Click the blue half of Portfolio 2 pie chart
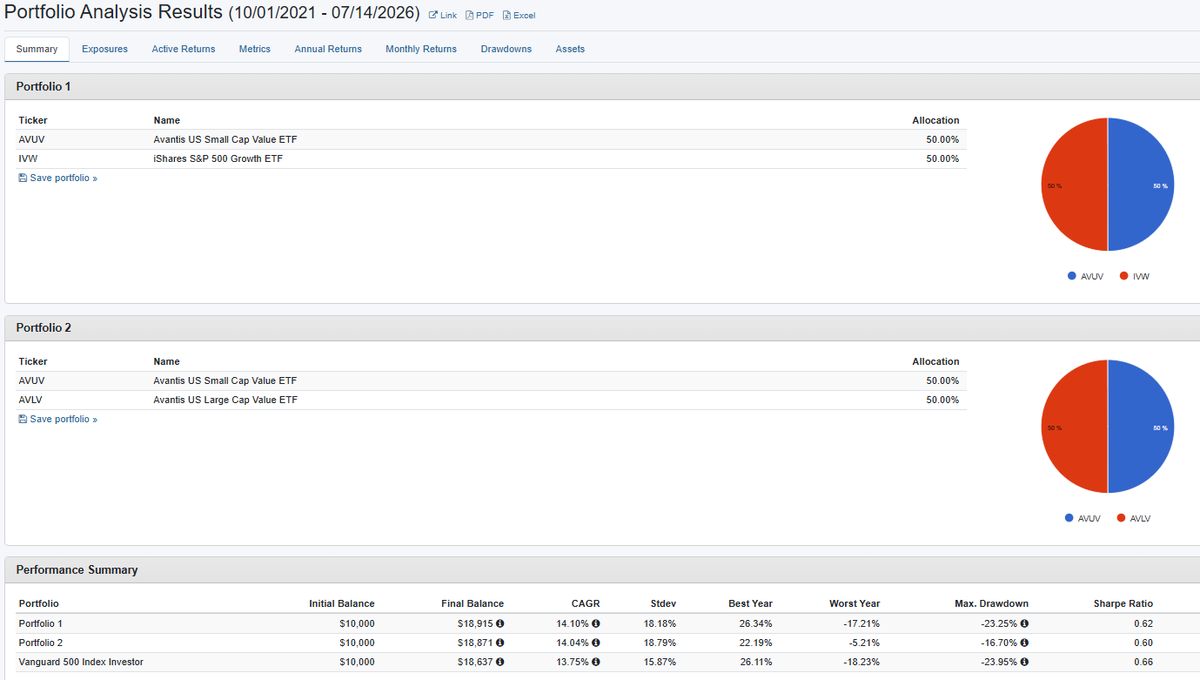Viewport: 1200px width, 680px height. 1140,427
